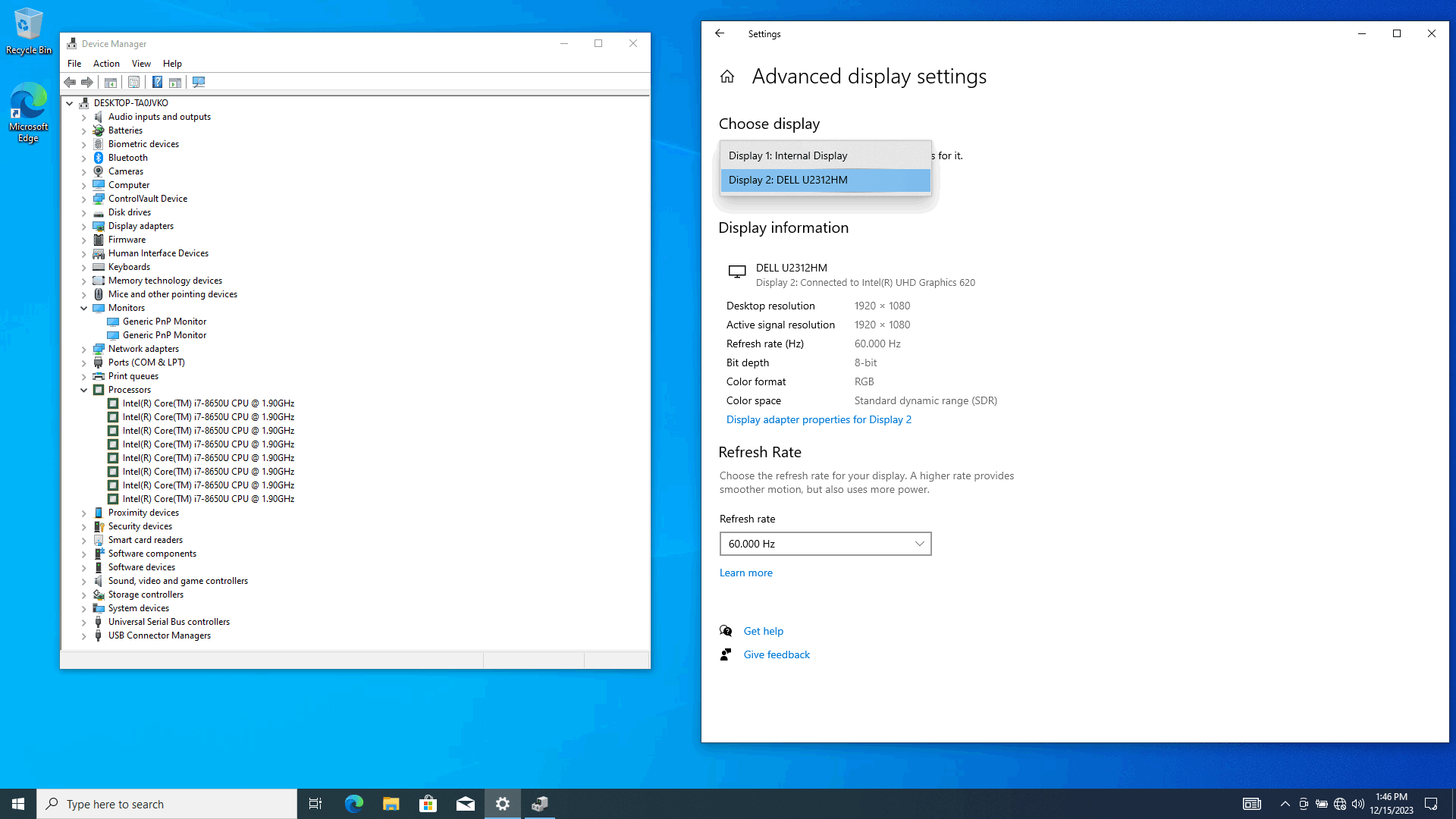Select Security devices in the device tree
The image size is (1456, 819).
click(140, 526)
